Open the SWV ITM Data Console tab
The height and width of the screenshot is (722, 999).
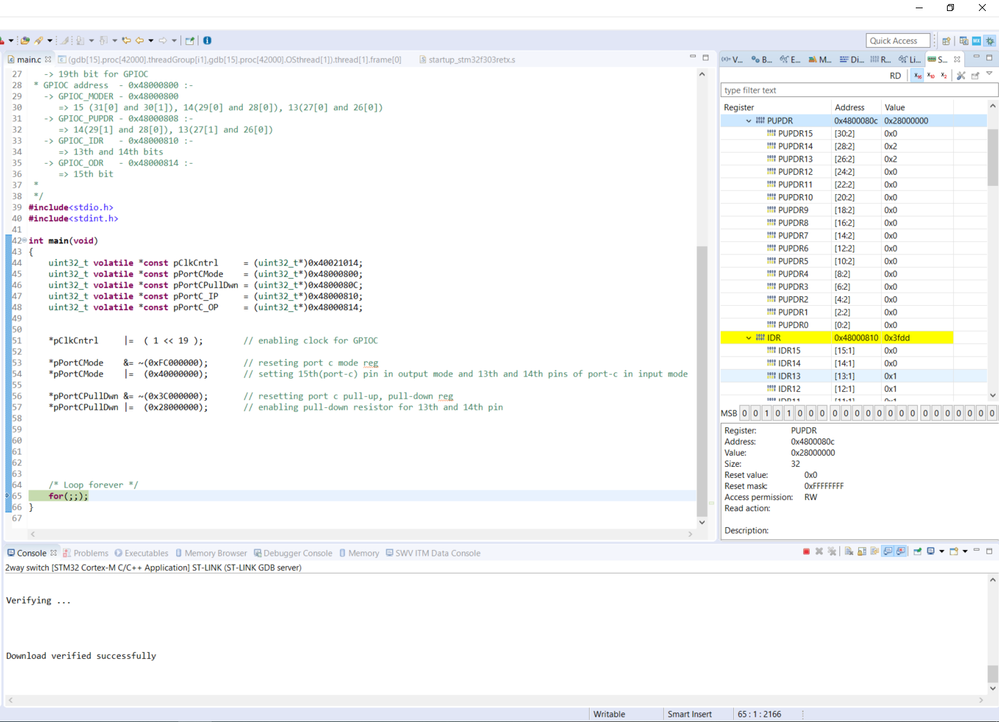pyautogui.click(x=433, y=553)
